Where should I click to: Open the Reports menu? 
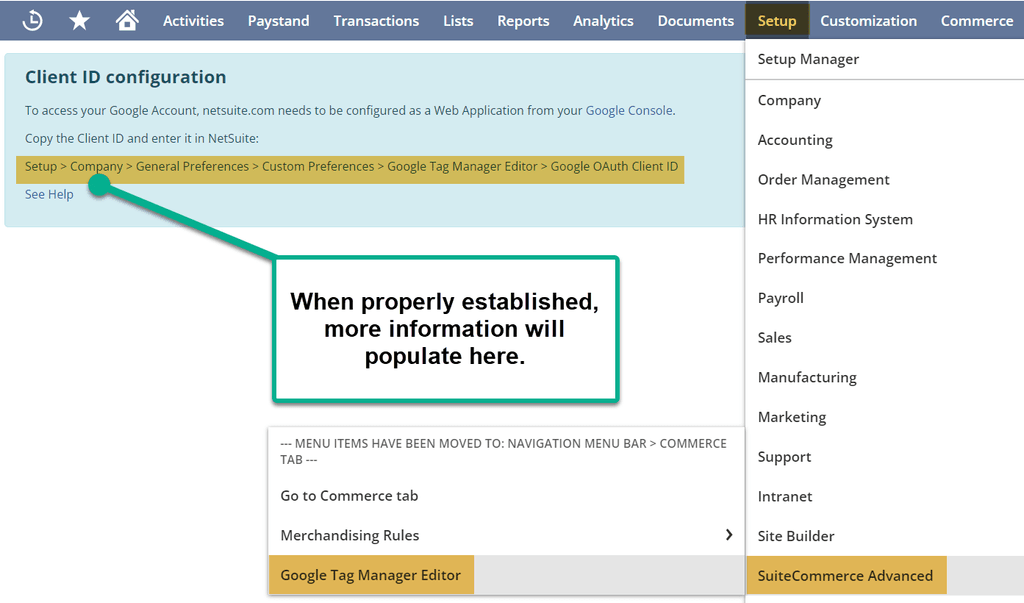click(x=523, y=21)
